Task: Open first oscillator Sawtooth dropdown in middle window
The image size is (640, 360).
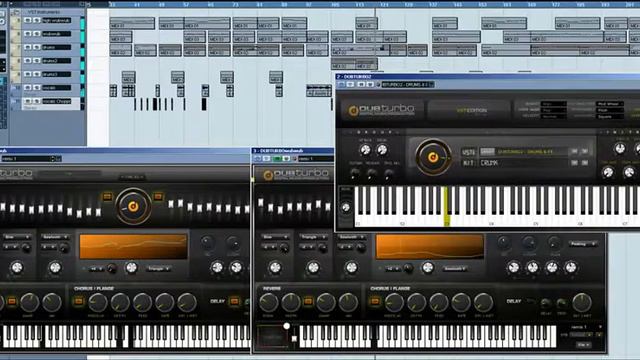Action: click(x=351, y=237)
